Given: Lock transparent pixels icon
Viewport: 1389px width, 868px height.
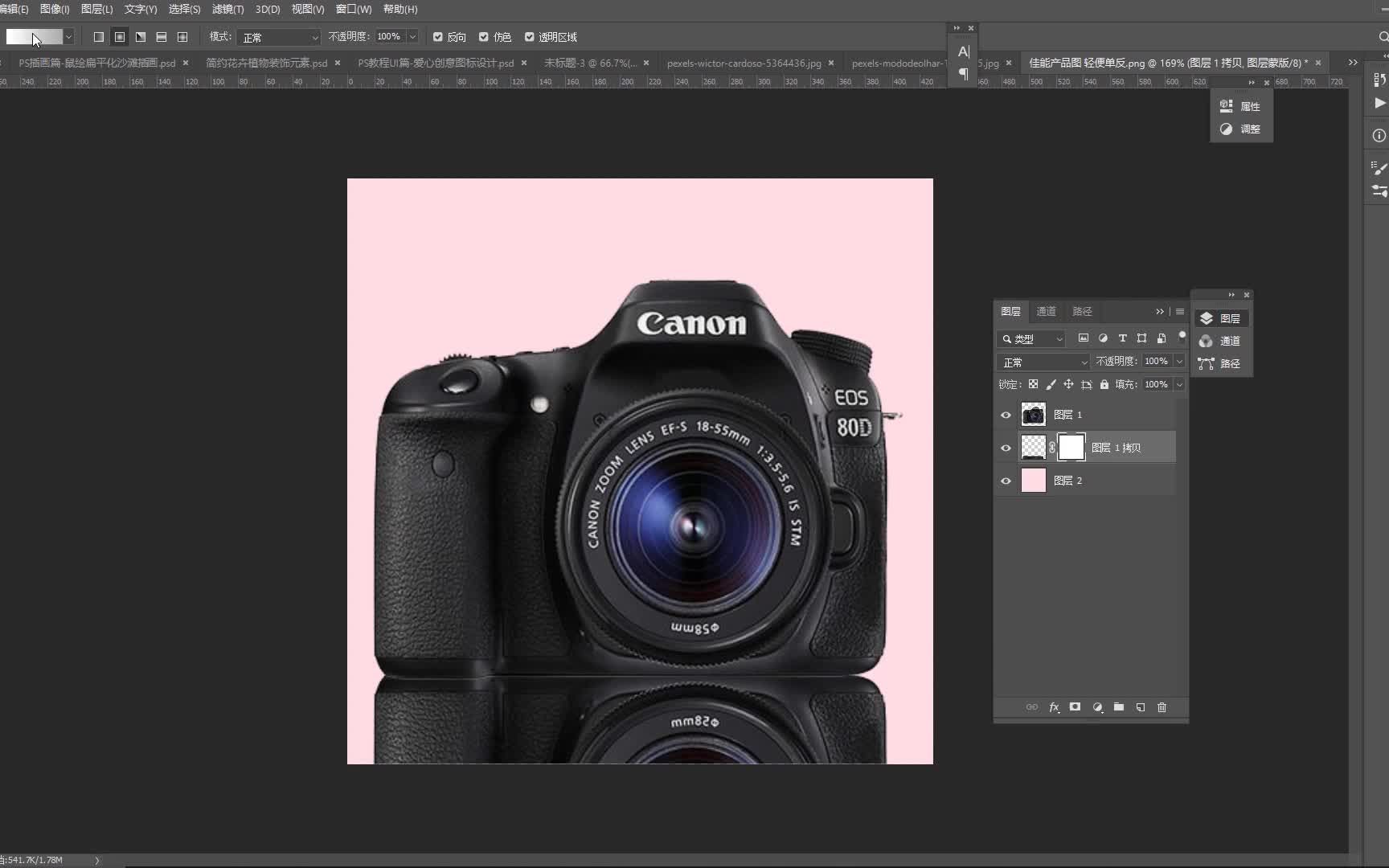Looking at the screenshot, I should click(x=1033, y=384).
